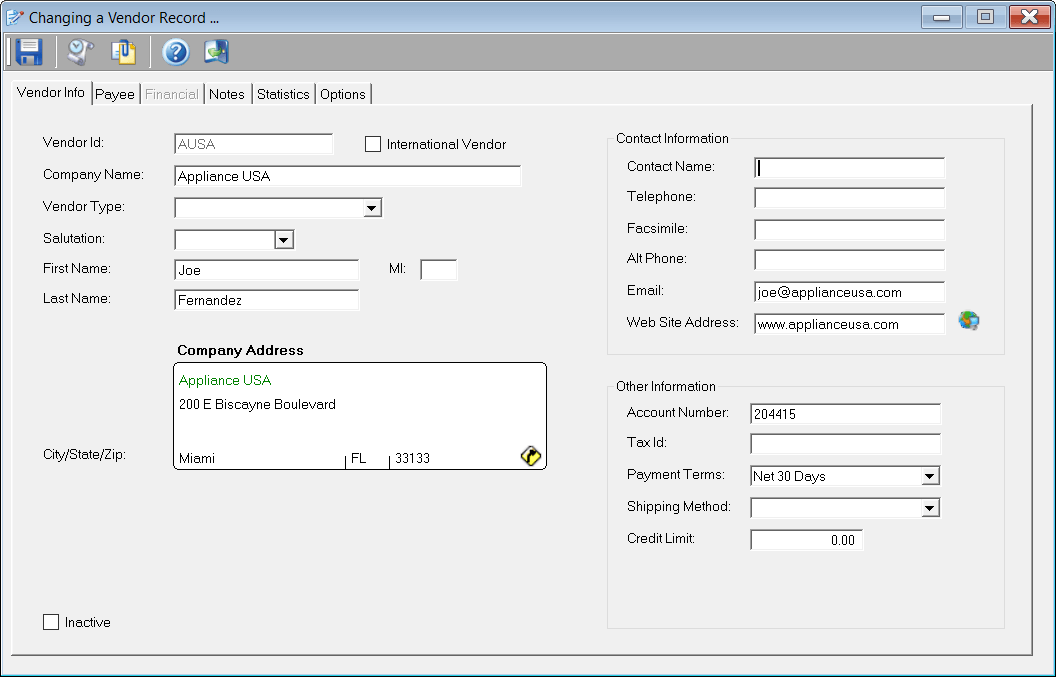Select the Financial tab
Viewport: 1056px width, 677px height.
[172, 94]
